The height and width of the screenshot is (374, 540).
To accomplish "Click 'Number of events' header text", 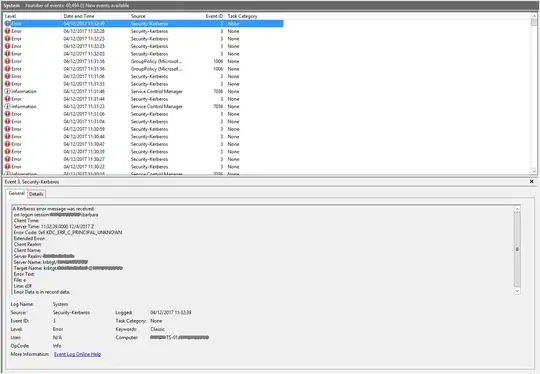I will pyautogui.click(x=77, y=6).
